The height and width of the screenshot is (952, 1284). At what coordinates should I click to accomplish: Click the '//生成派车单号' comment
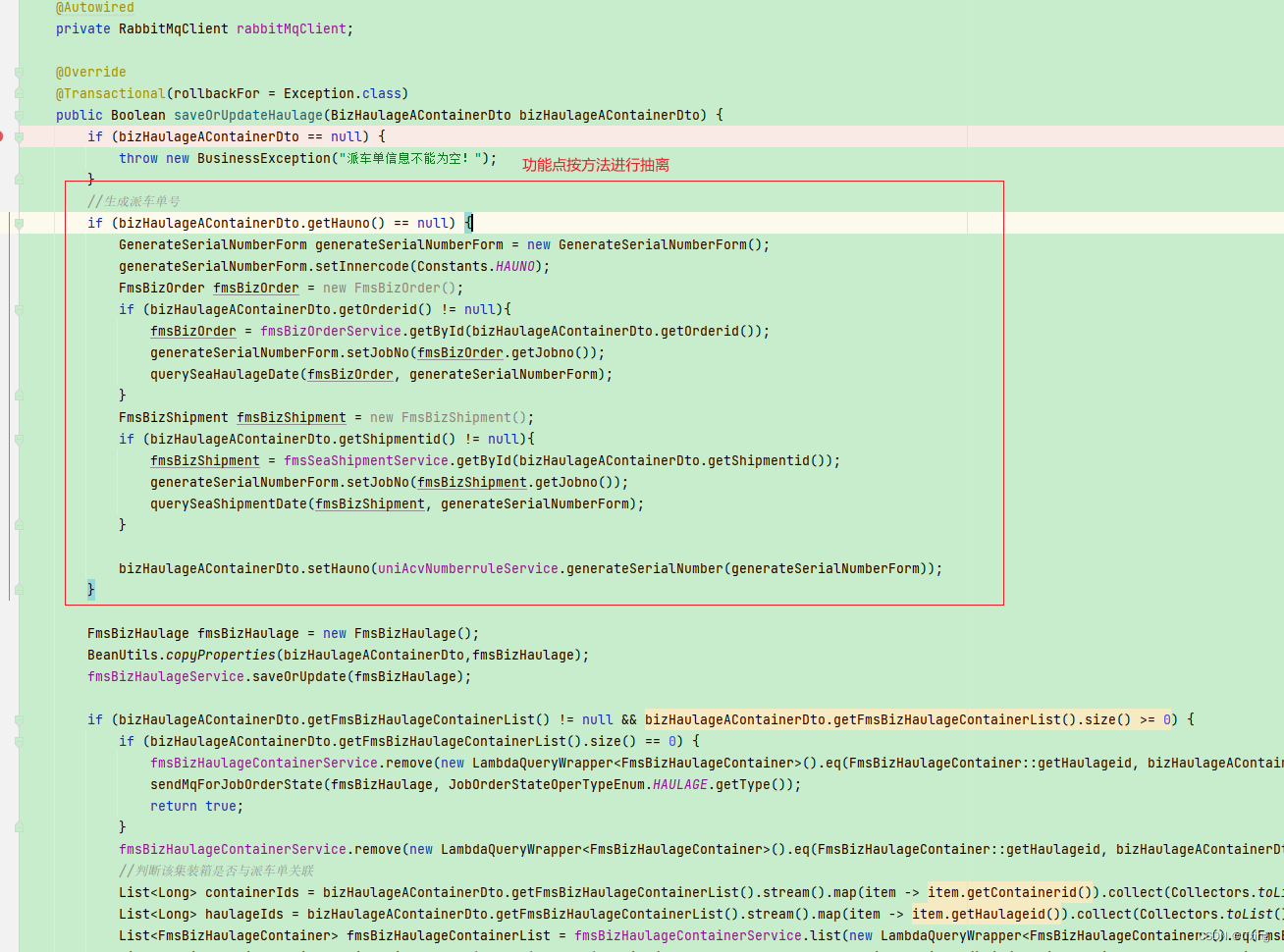point(134,201)
